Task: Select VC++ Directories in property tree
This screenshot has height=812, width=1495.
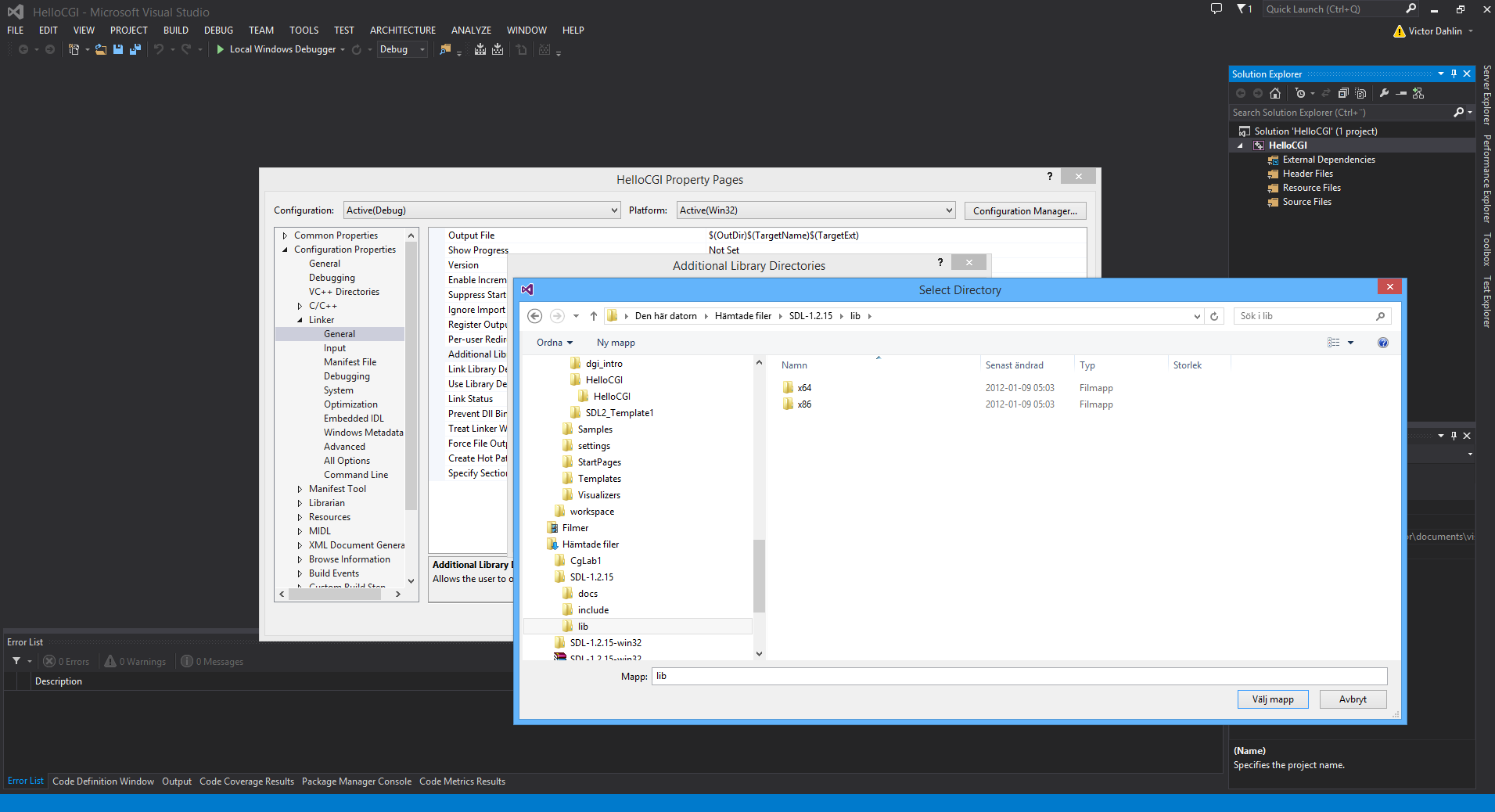Action: [x=343, y=292]
